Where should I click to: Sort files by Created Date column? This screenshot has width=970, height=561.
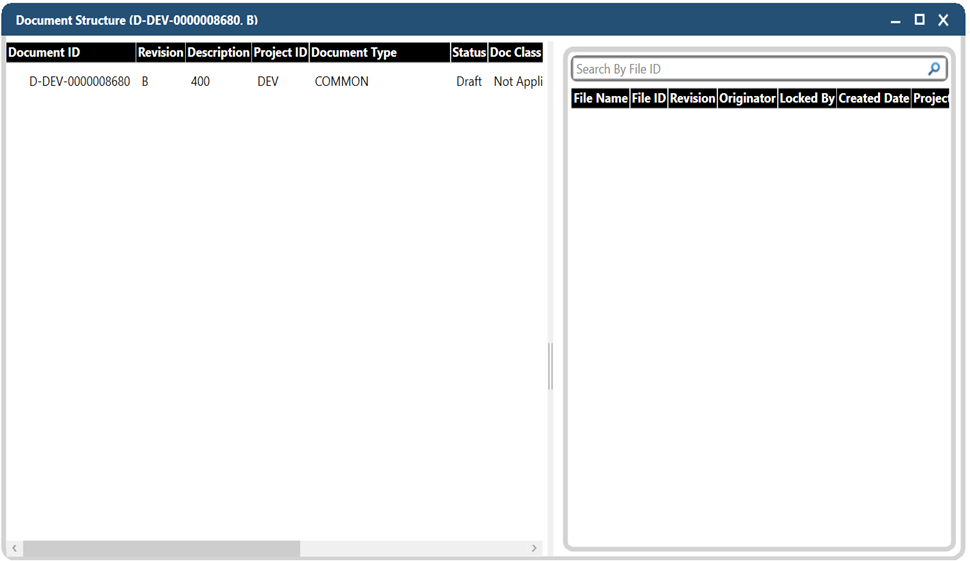(x=873, y=99)
